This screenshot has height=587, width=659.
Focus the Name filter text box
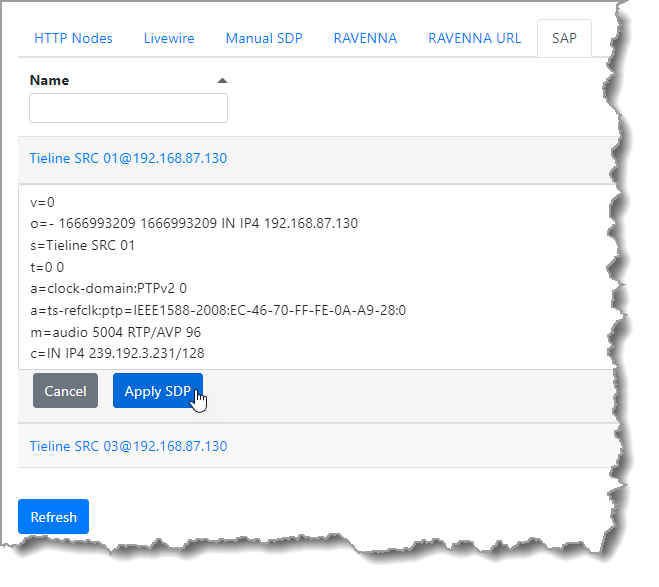pos(128,108)
